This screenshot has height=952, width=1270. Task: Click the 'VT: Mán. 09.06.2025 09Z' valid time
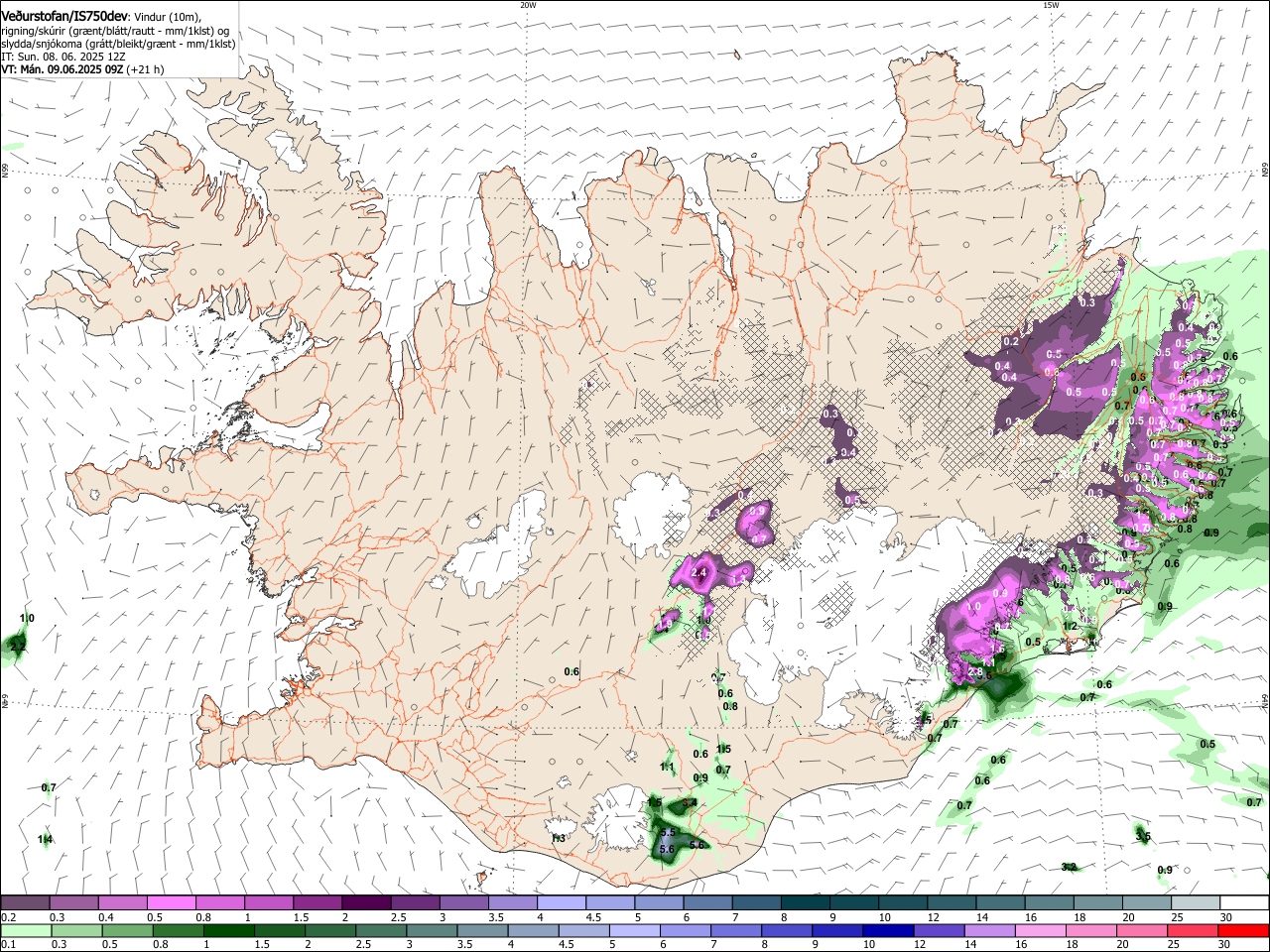62,69
